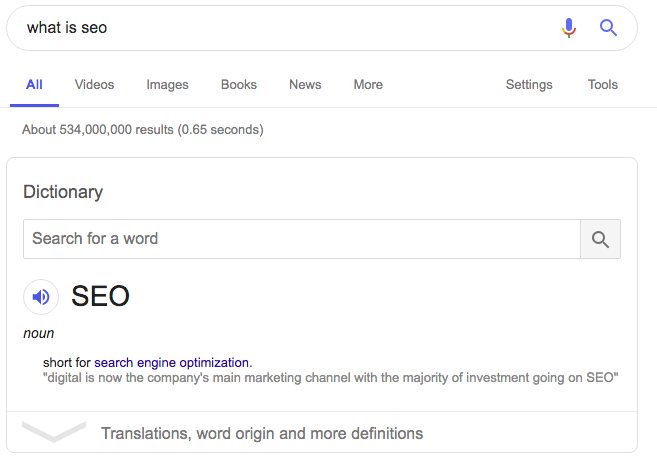Image resolution: width=657 pixels, height=458 pixels.
Task: Select the News tab
Action: [305, 85]
